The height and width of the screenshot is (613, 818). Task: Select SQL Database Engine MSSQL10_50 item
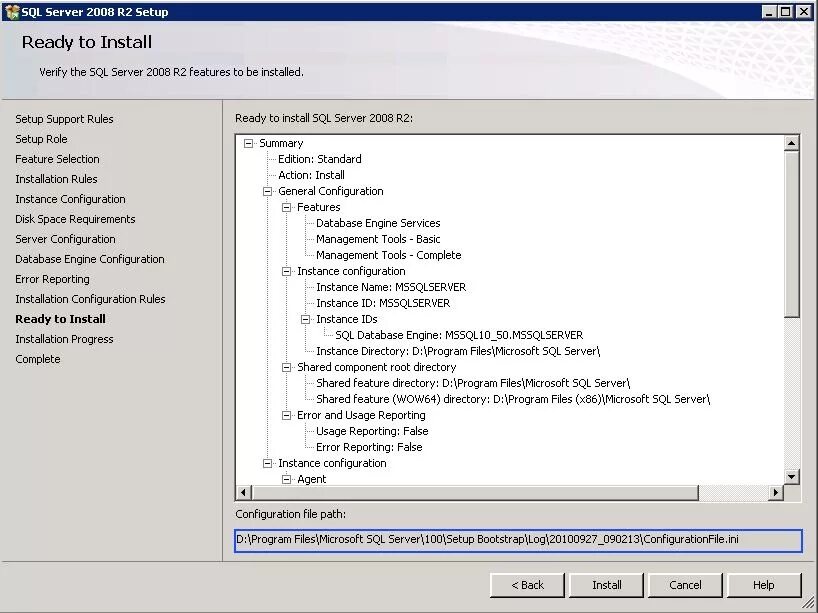(x=459, y=335)
